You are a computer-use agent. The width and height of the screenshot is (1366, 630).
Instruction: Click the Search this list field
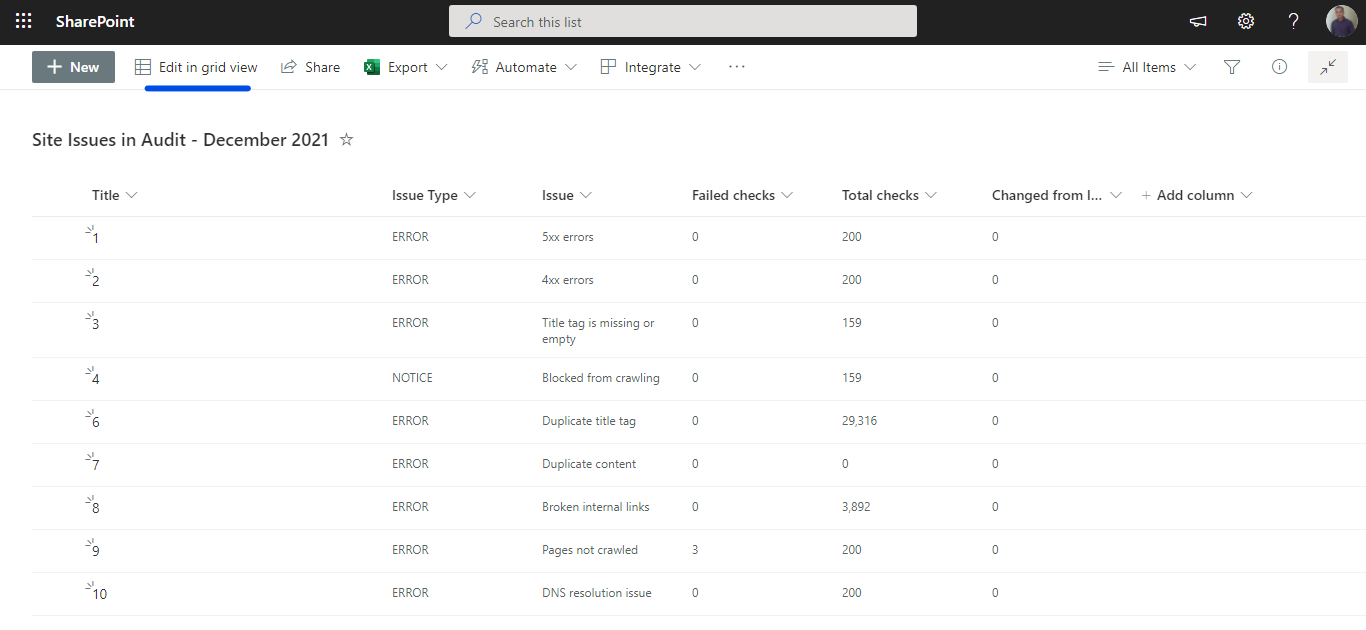click(x=683, y=21)
